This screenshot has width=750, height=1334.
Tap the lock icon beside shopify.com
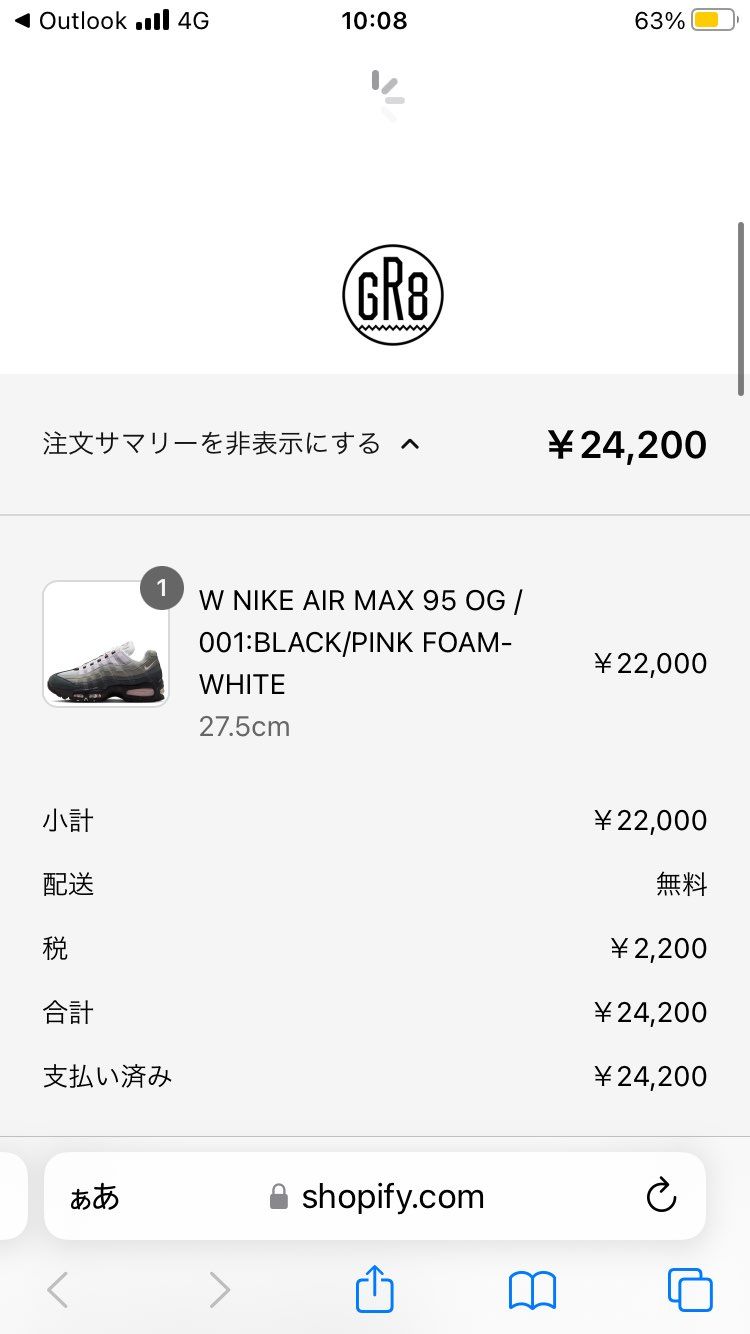[x=279, y=1197]
